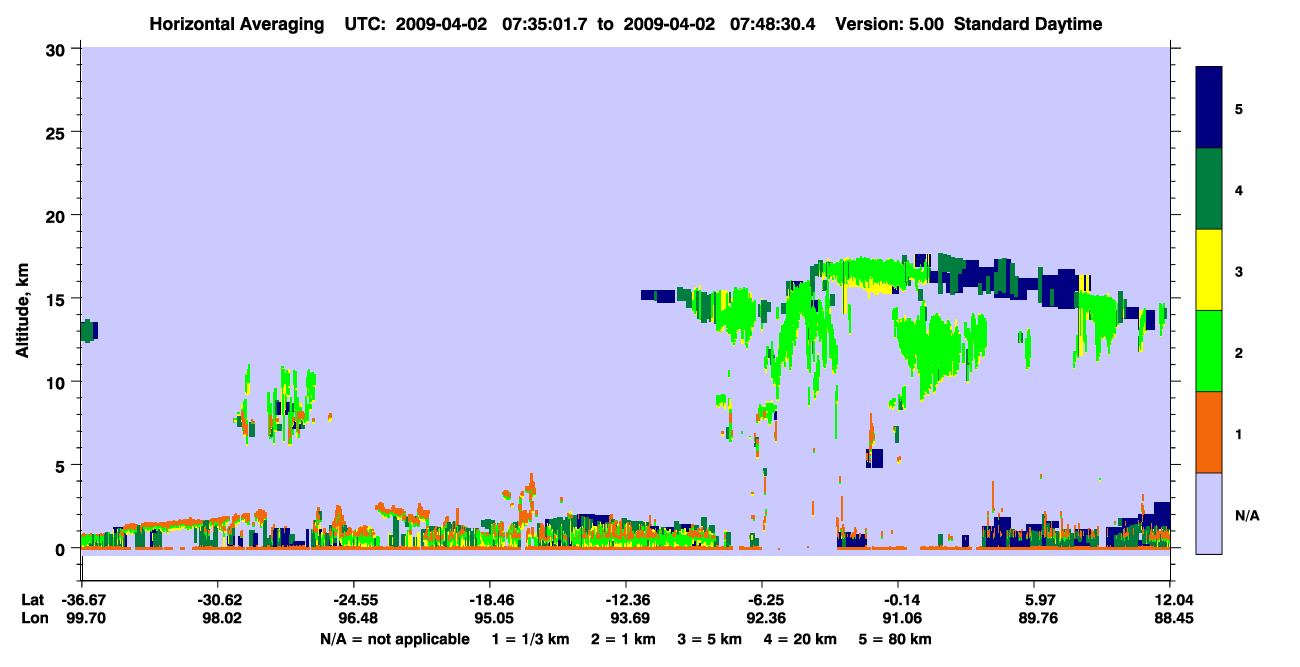
Task: Click the y-axis tick value 10
Action: click(x=58, y=382)
